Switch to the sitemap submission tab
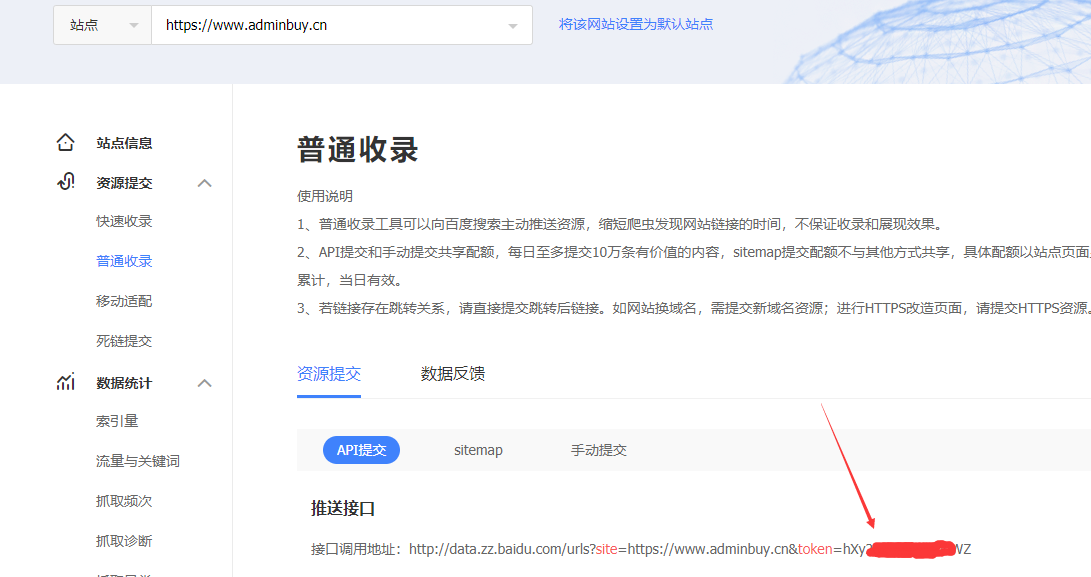 [478, 449]
